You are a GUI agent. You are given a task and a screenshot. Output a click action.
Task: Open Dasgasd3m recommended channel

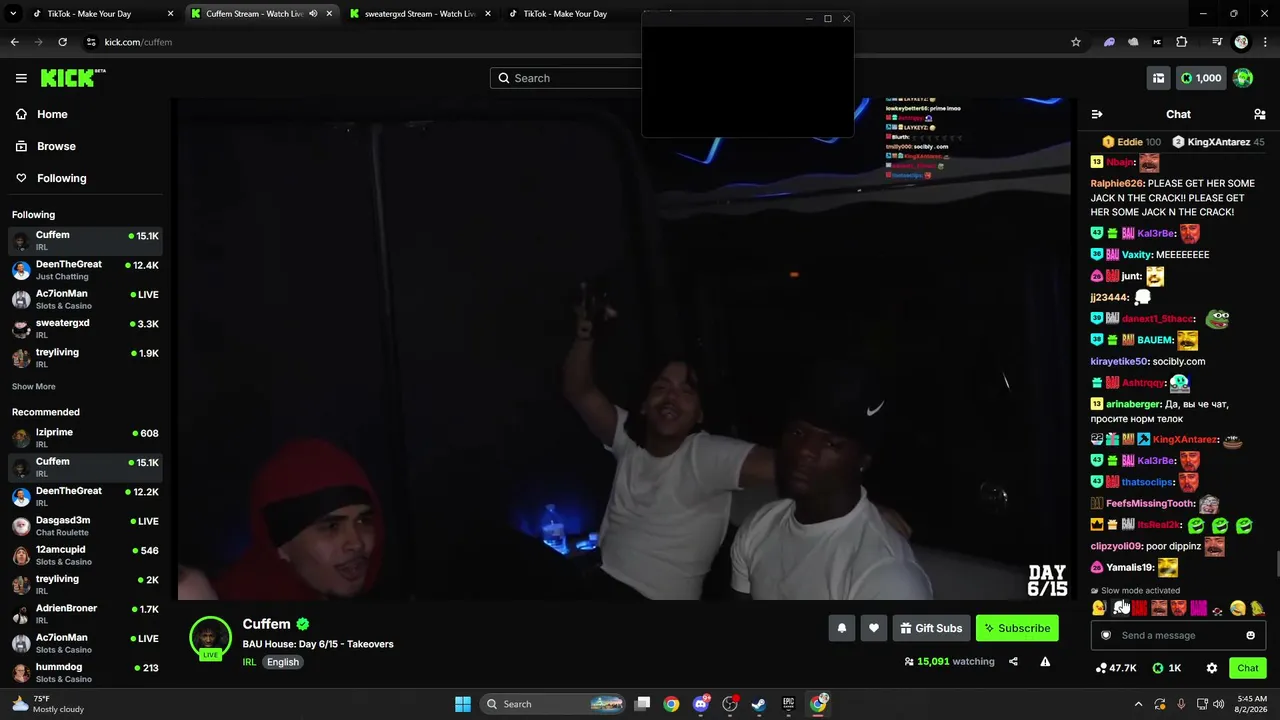pyautogui.click(x=85, y=526)
